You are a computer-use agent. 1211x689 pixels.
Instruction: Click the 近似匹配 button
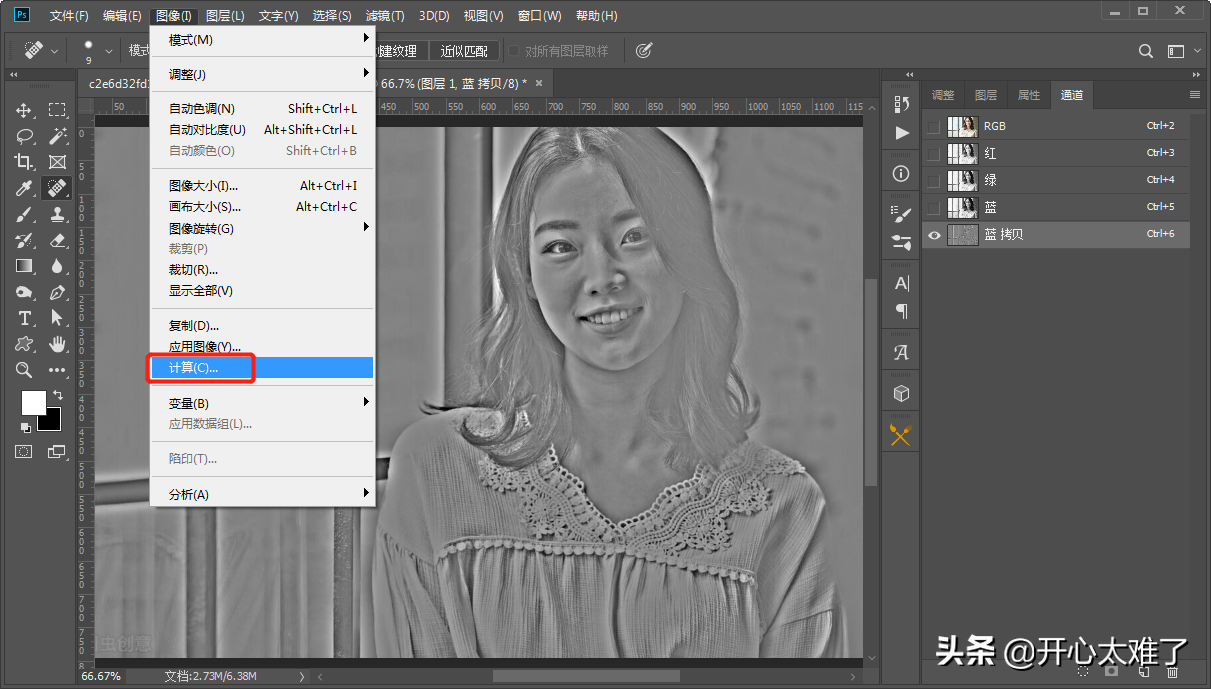pyautogui.click(x=464, y=51)
